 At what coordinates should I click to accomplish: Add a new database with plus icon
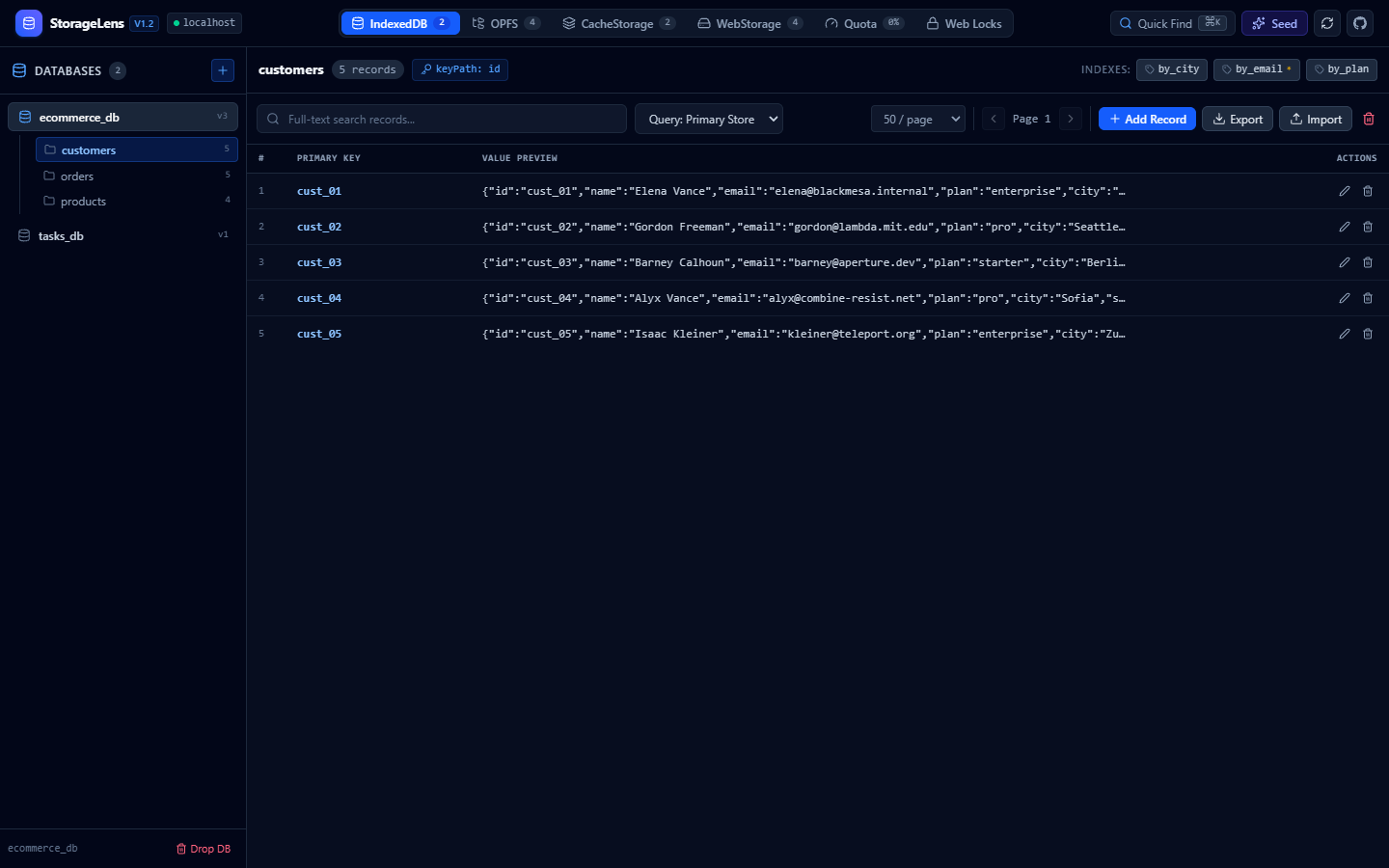pos(223,70)
